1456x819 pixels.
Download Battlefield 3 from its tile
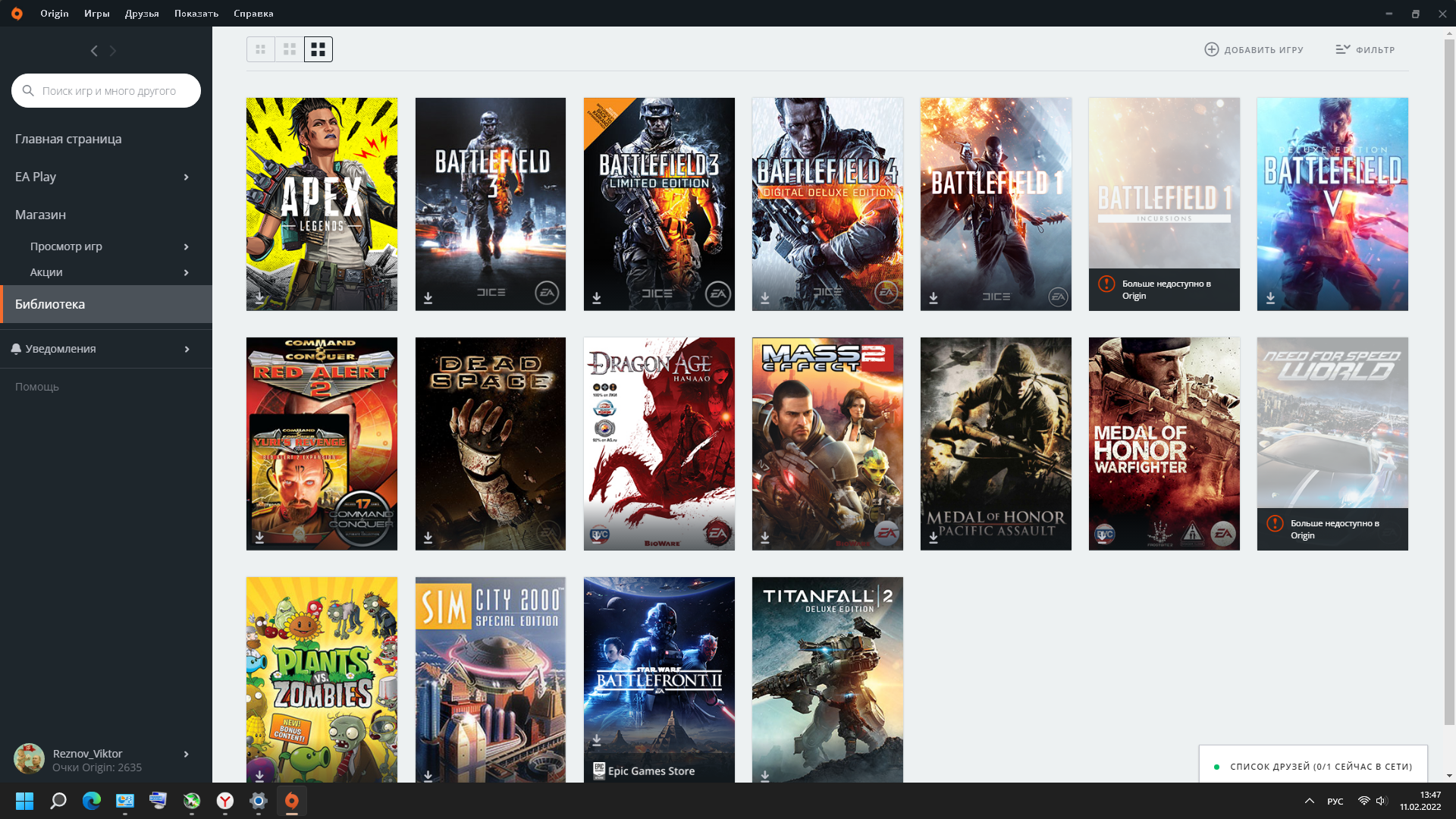(429, 298)
